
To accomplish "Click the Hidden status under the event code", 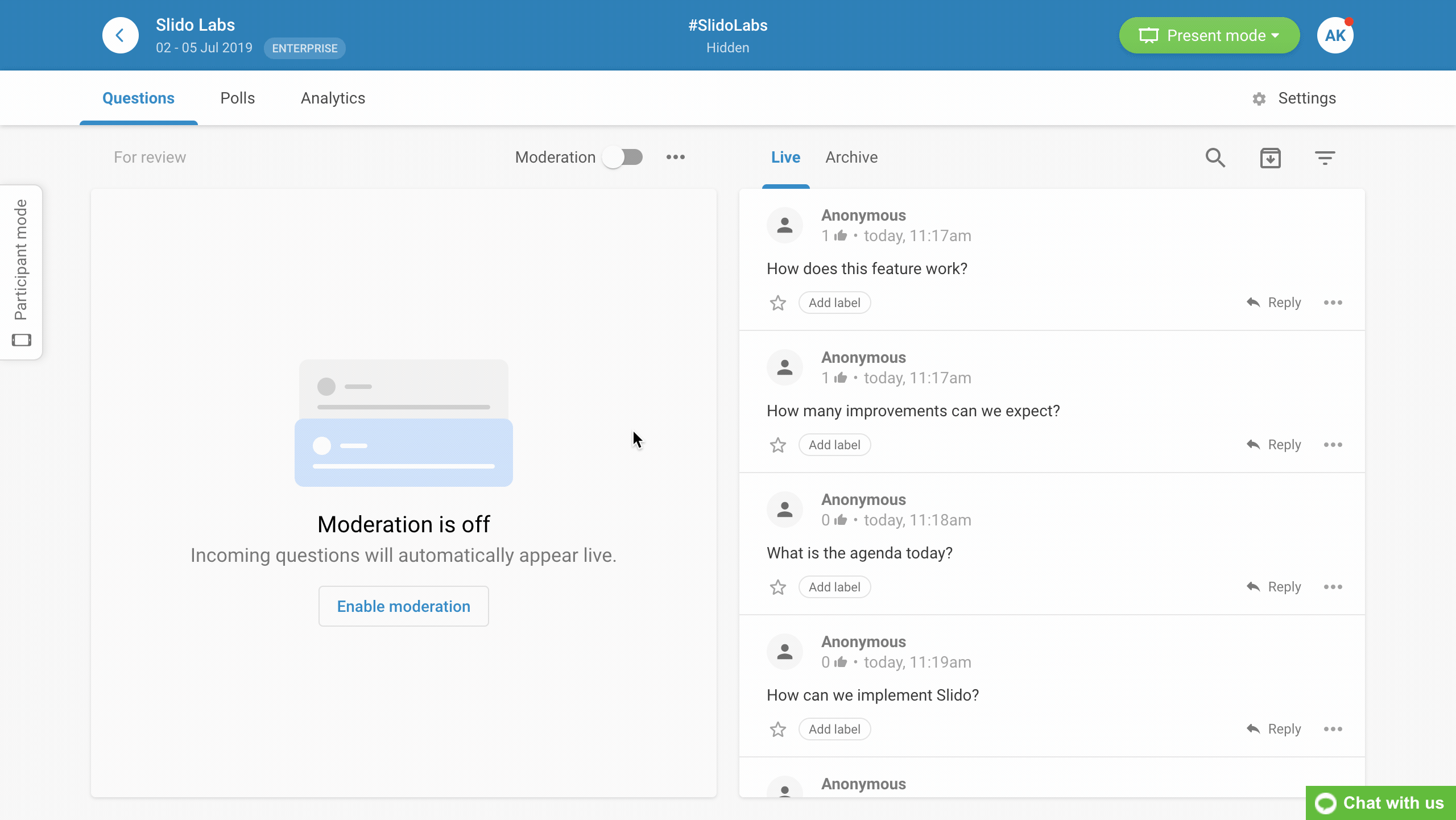I will [728, 48].
